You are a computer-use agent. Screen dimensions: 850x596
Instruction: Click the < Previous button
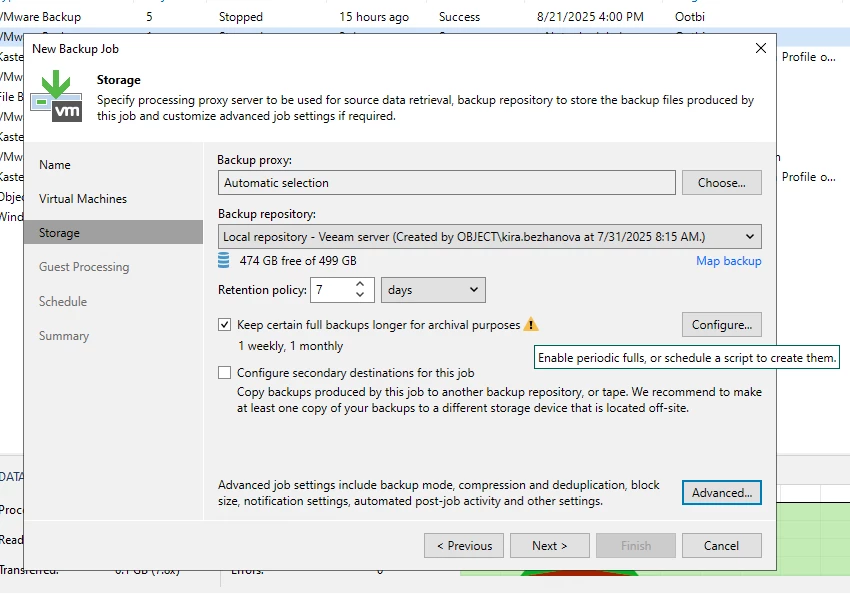(464, 546)
